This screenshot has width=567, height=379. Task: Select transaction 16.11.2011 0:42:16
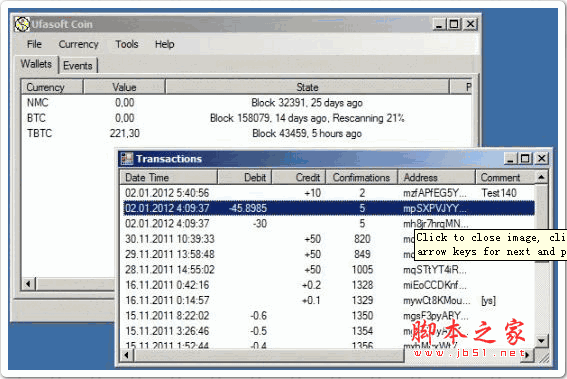click(328, 285)
